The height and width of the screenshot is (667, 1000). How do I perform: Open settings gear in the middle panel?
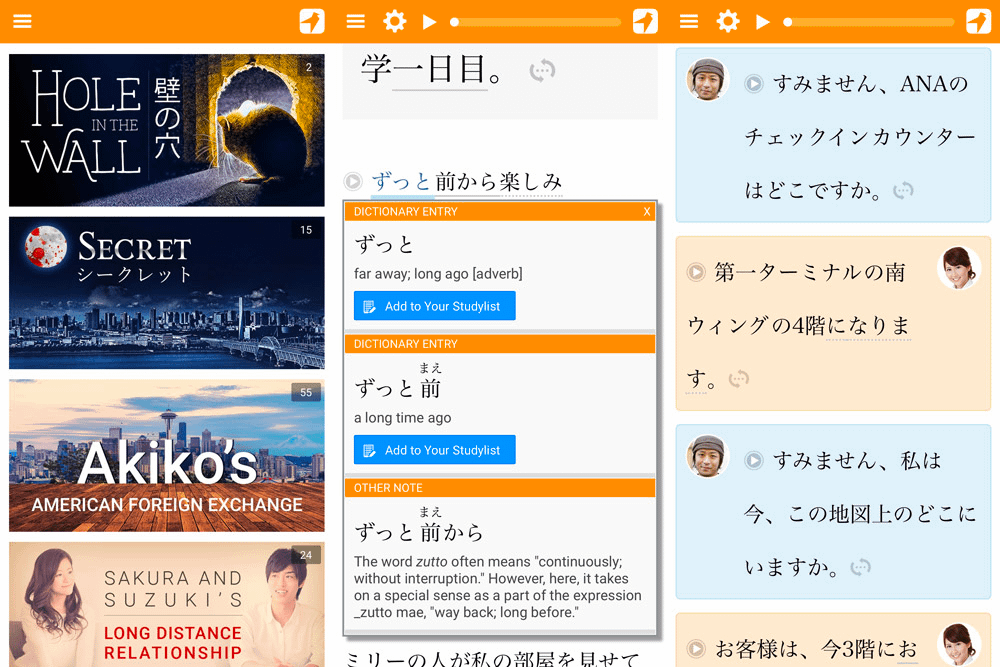point(395,21)
